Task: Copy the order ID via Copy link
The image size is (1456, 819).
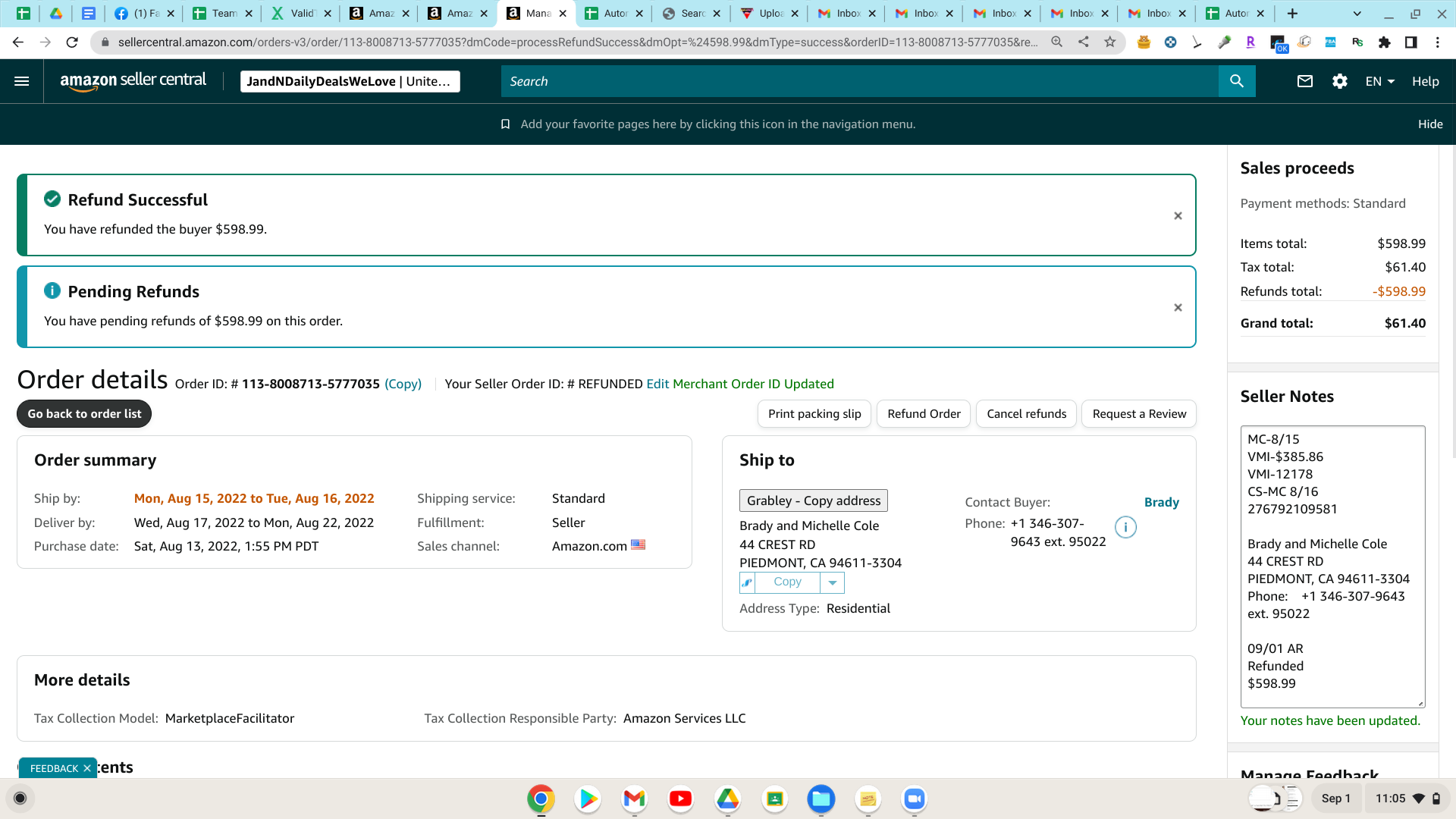Action: tap(403, 384)
